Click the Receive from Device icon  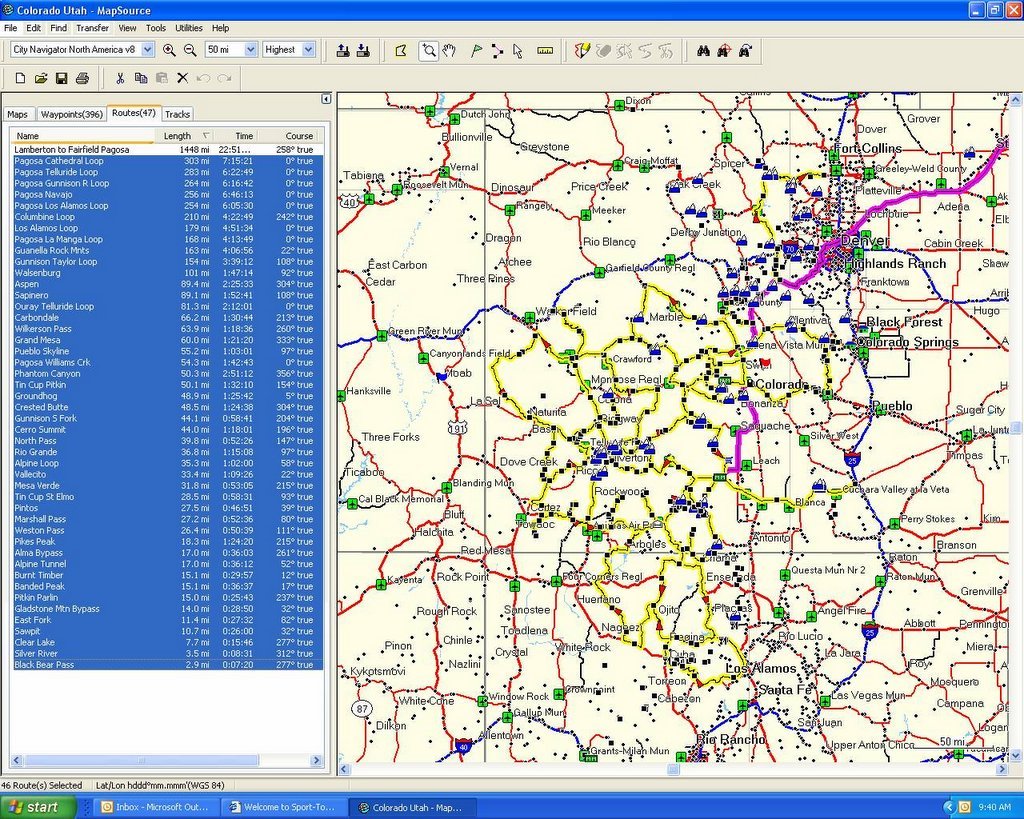pyautogui.click(x=364, y=50)
